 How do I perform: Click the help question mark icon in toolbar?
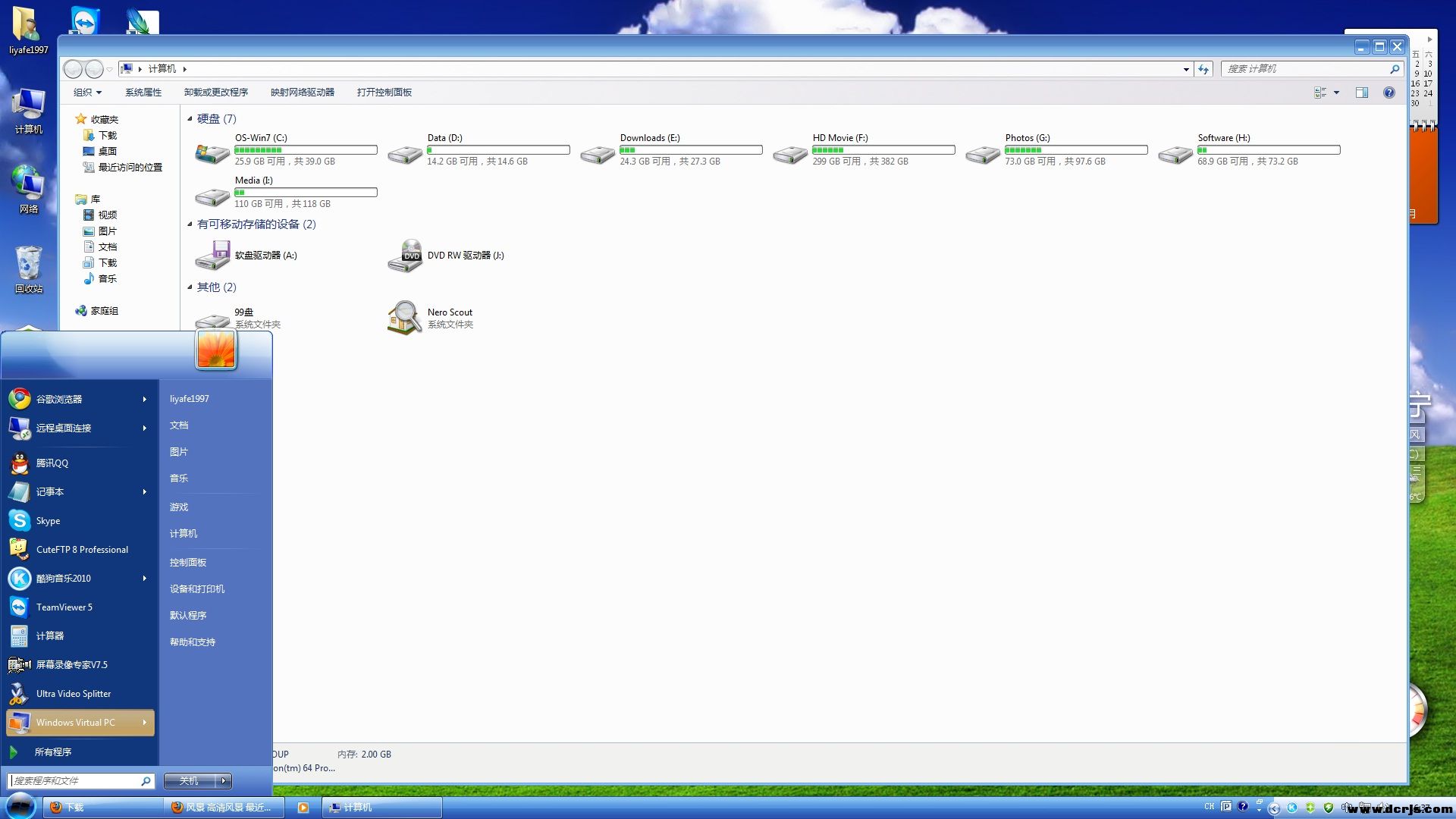1389,93
